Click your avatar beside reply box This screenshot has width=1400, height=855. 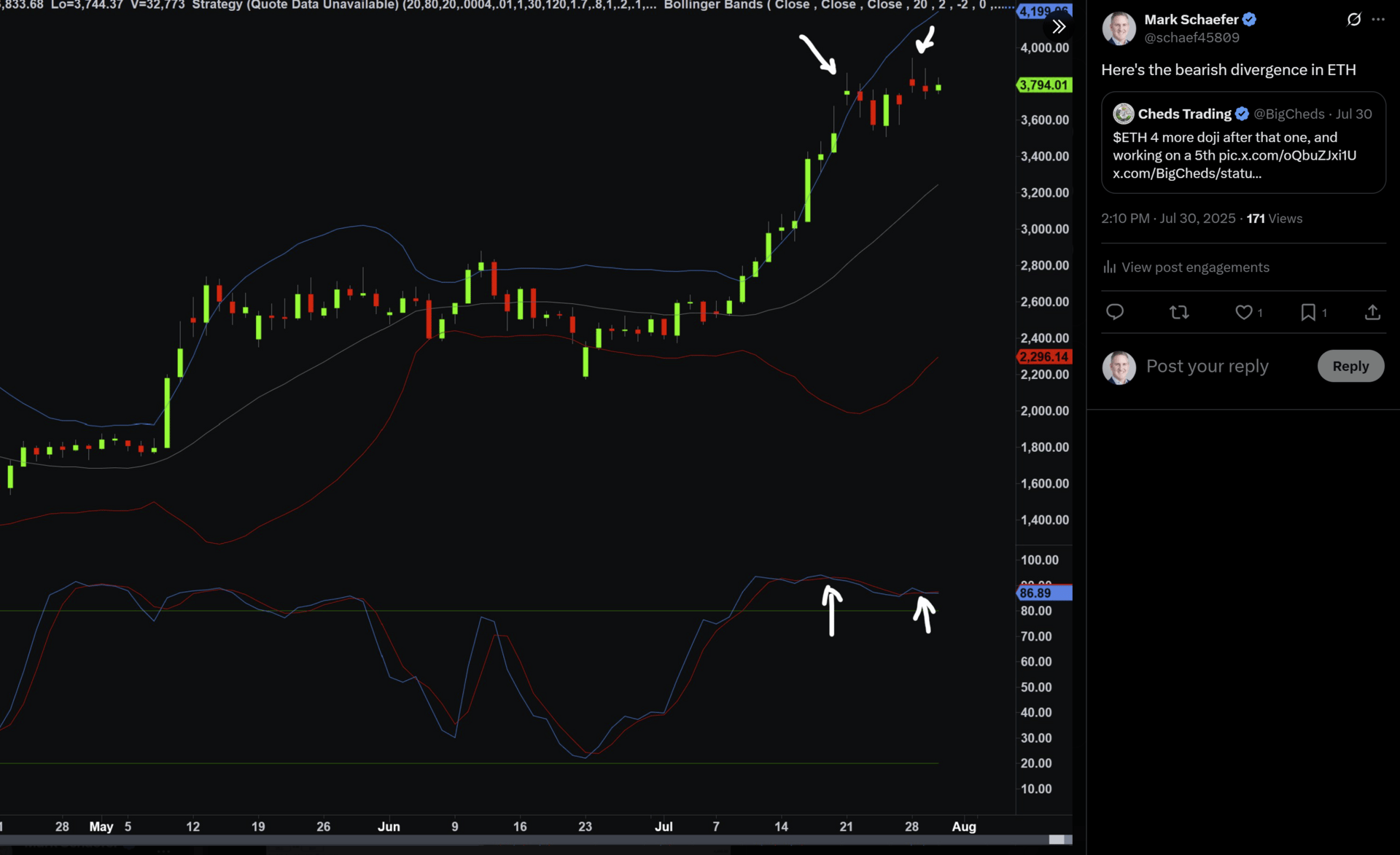(x=1119, y=367)
